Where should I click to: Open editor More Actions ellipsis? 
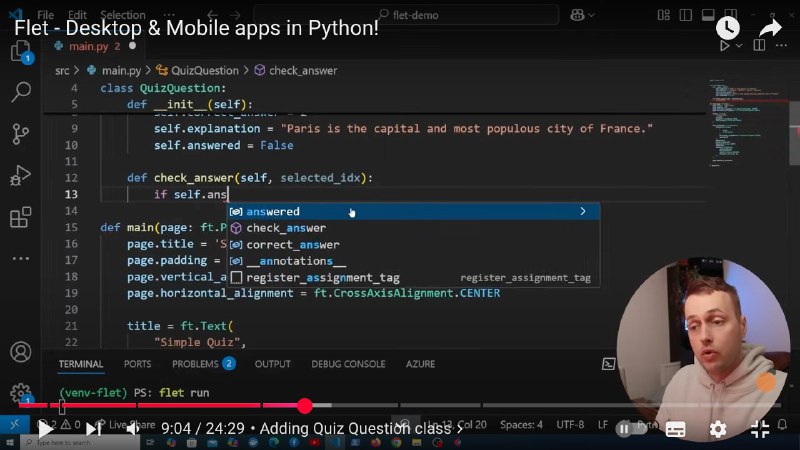click(781, 45)
